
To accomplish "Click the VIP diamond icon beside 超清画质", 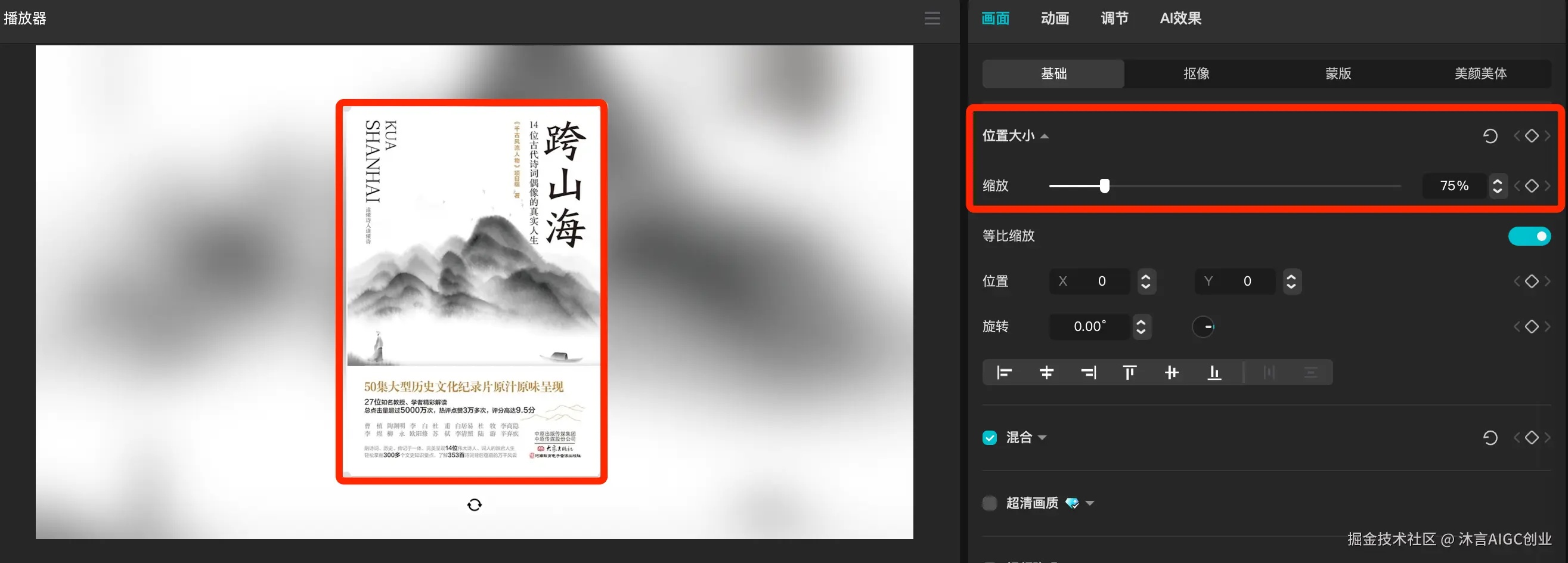I will [x=1072, y=503].
